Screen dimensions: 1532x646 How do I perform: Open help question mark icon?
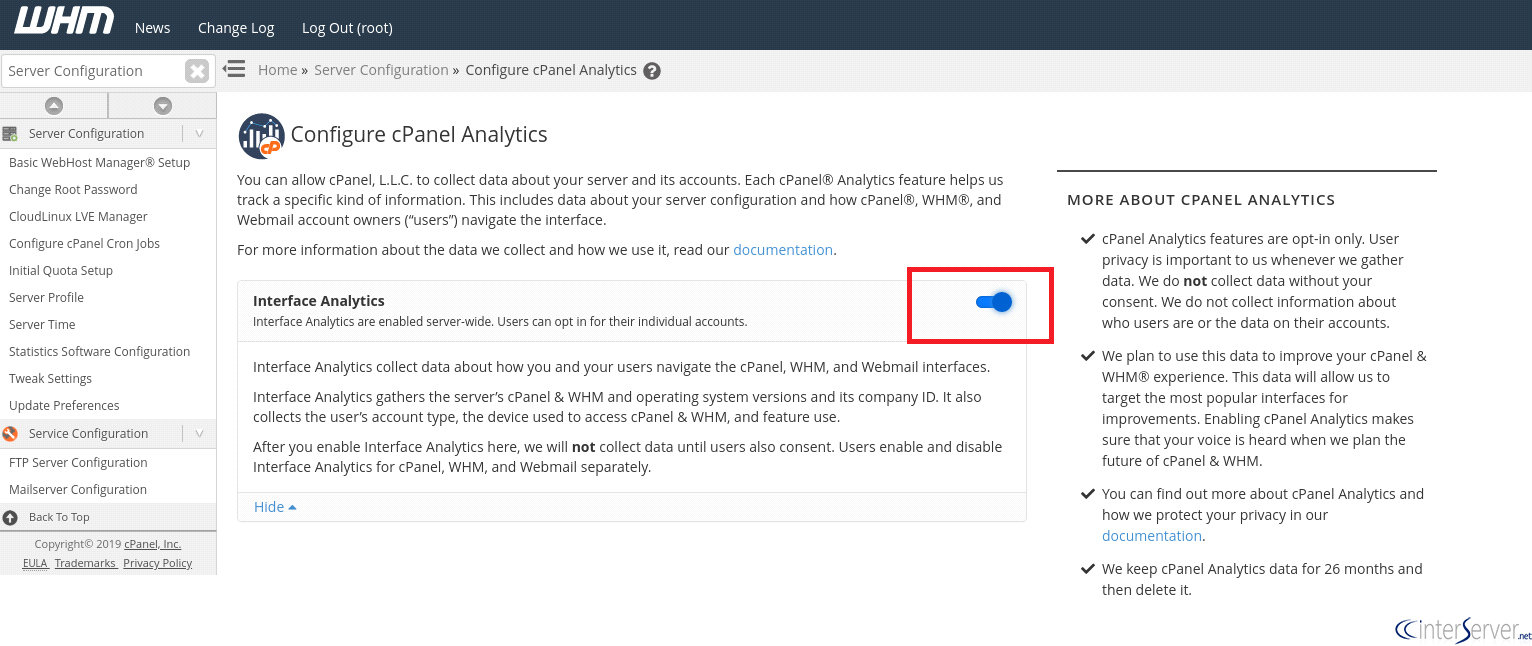coord(652,71)
